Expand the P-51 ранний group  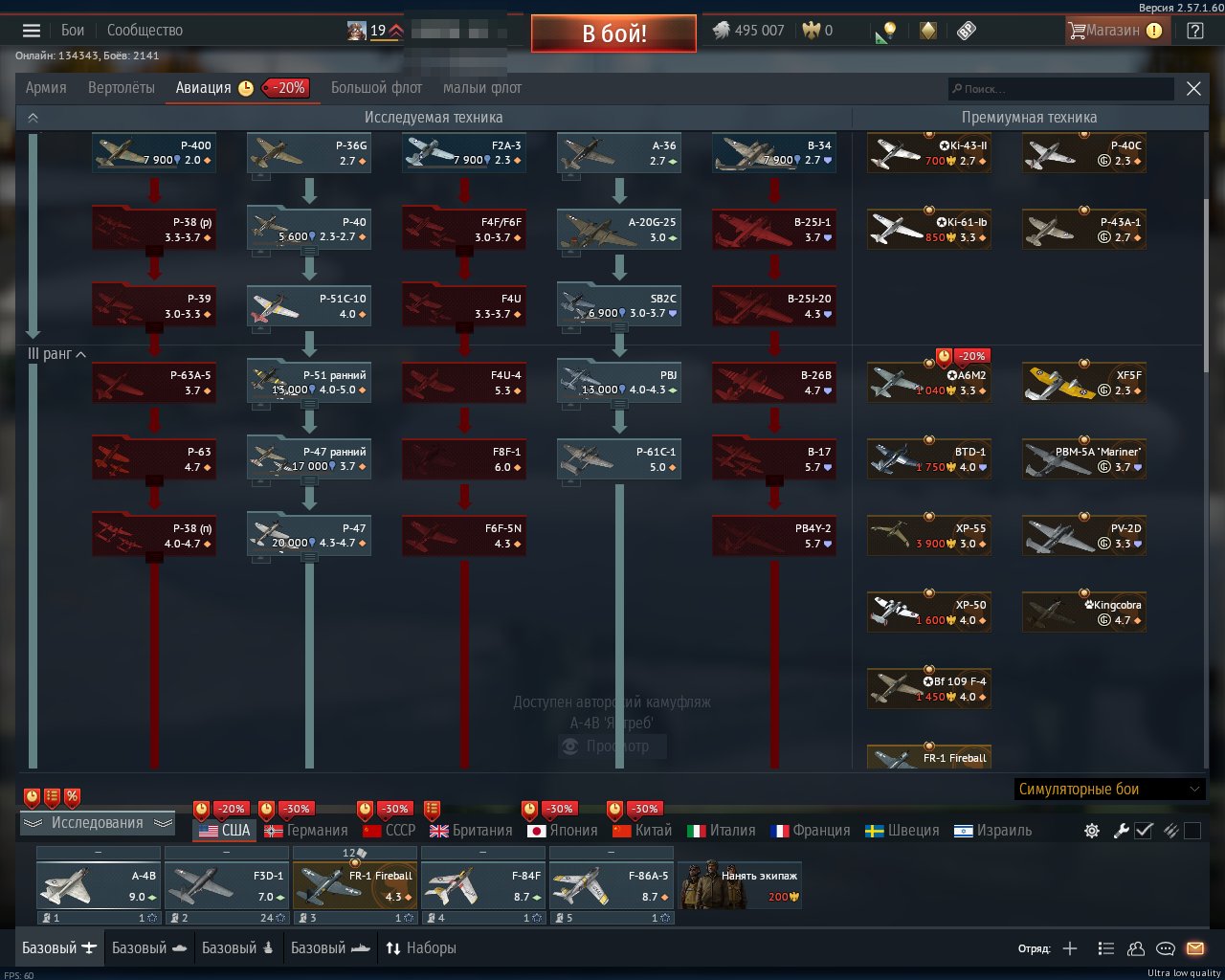tap(309, 404)
